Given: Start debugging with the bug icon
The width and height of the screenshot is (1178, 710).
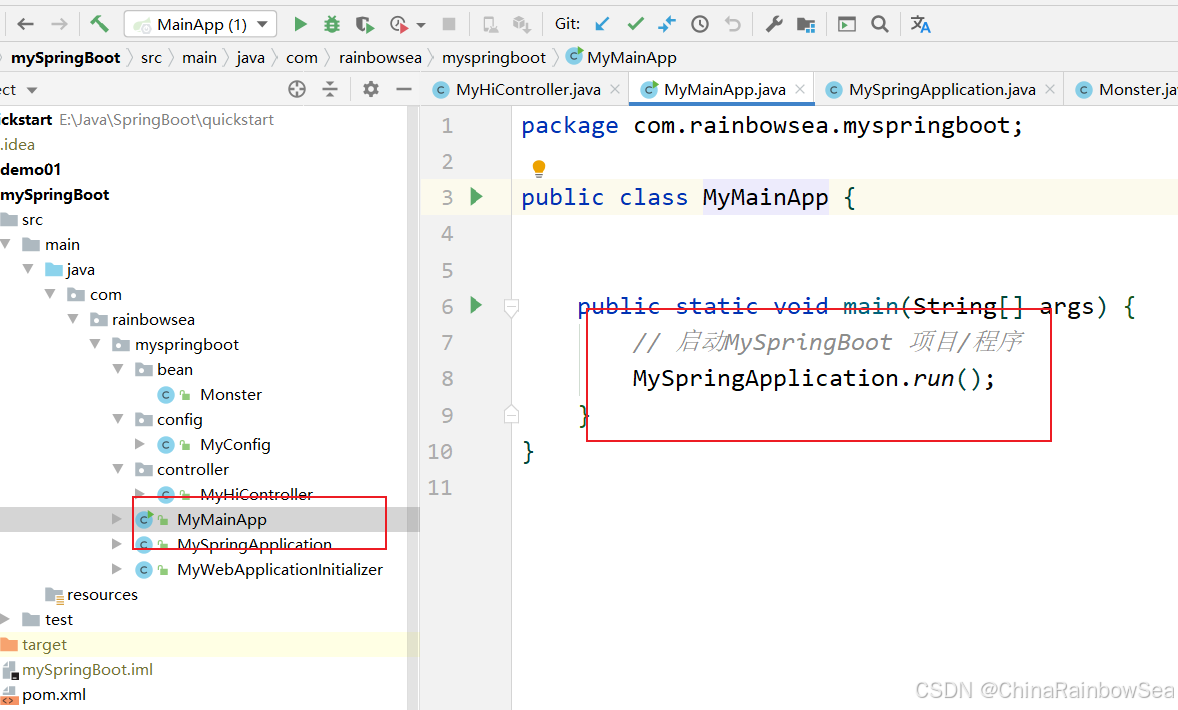Looking at the screenshot, I should (332, 24).
